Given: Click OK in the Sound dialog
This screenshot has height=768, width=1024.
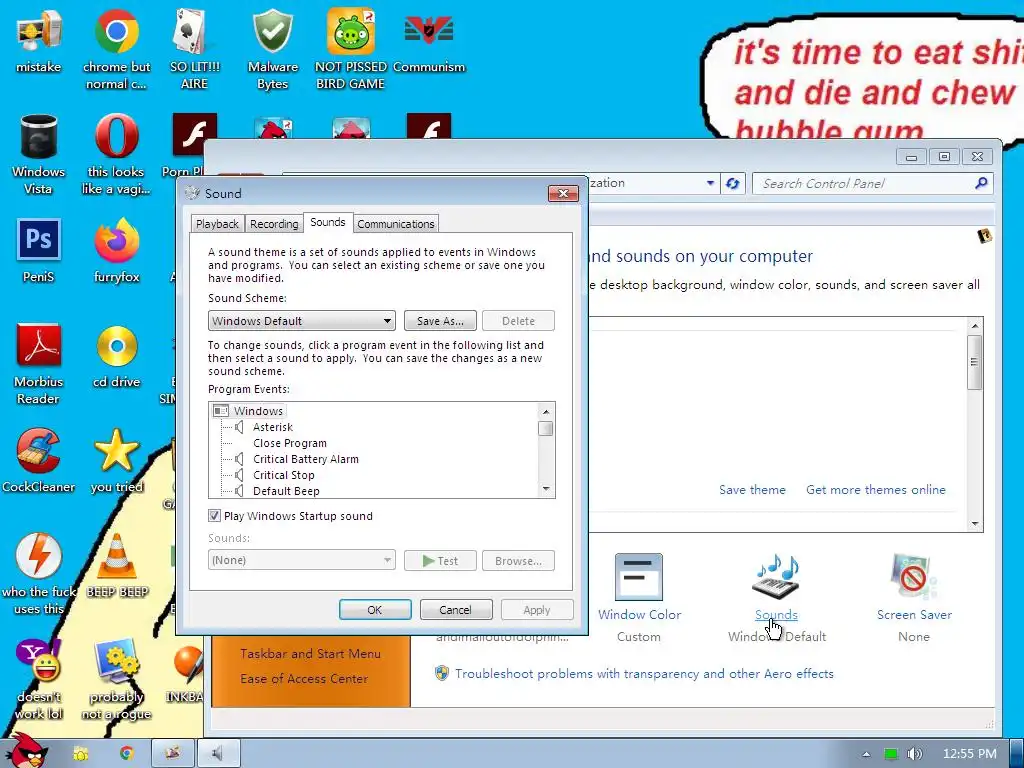Looking at the screenshot, I should [x=375, y=610].
